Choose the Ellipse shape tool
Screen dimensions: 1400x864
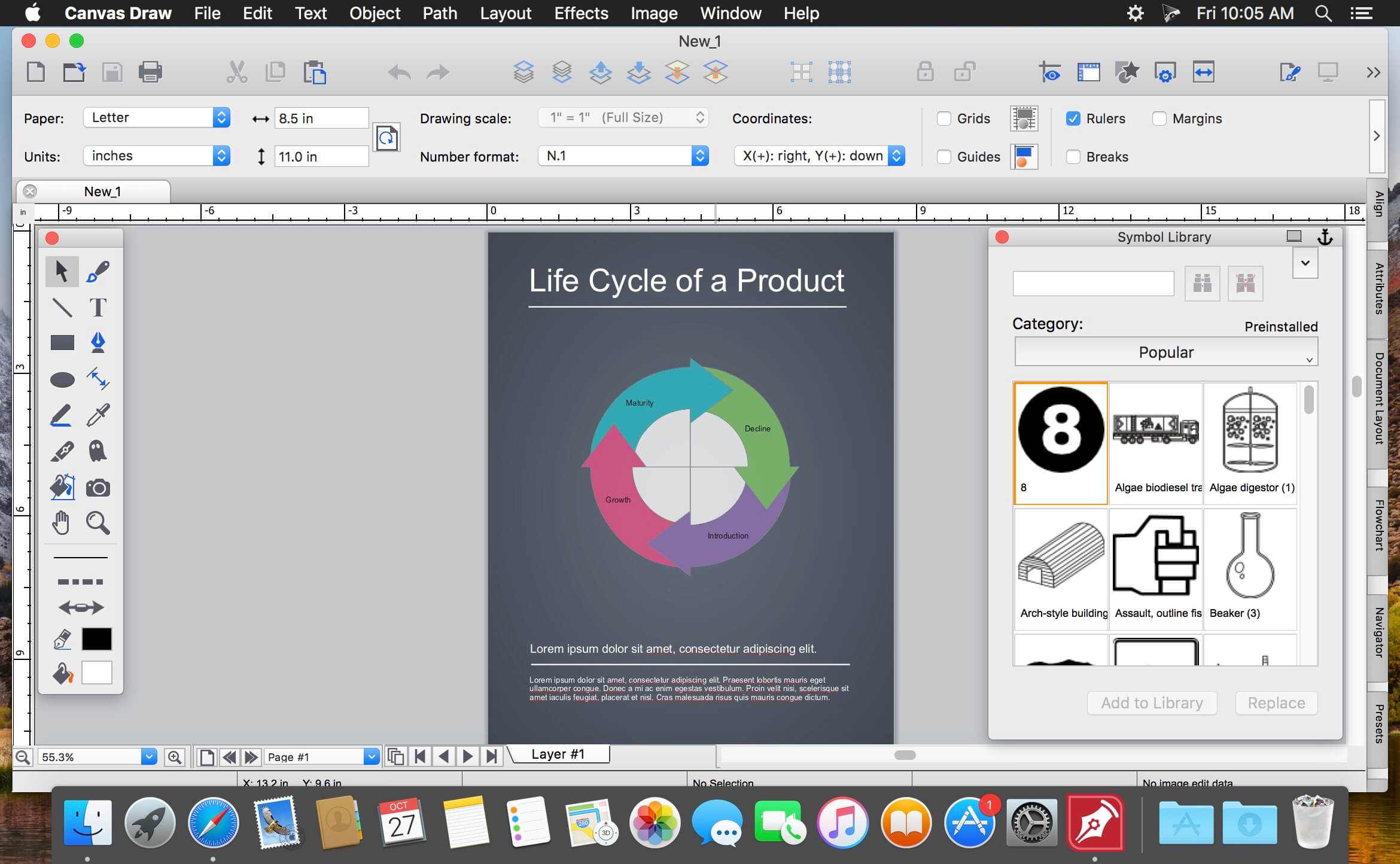click(62, 379)
